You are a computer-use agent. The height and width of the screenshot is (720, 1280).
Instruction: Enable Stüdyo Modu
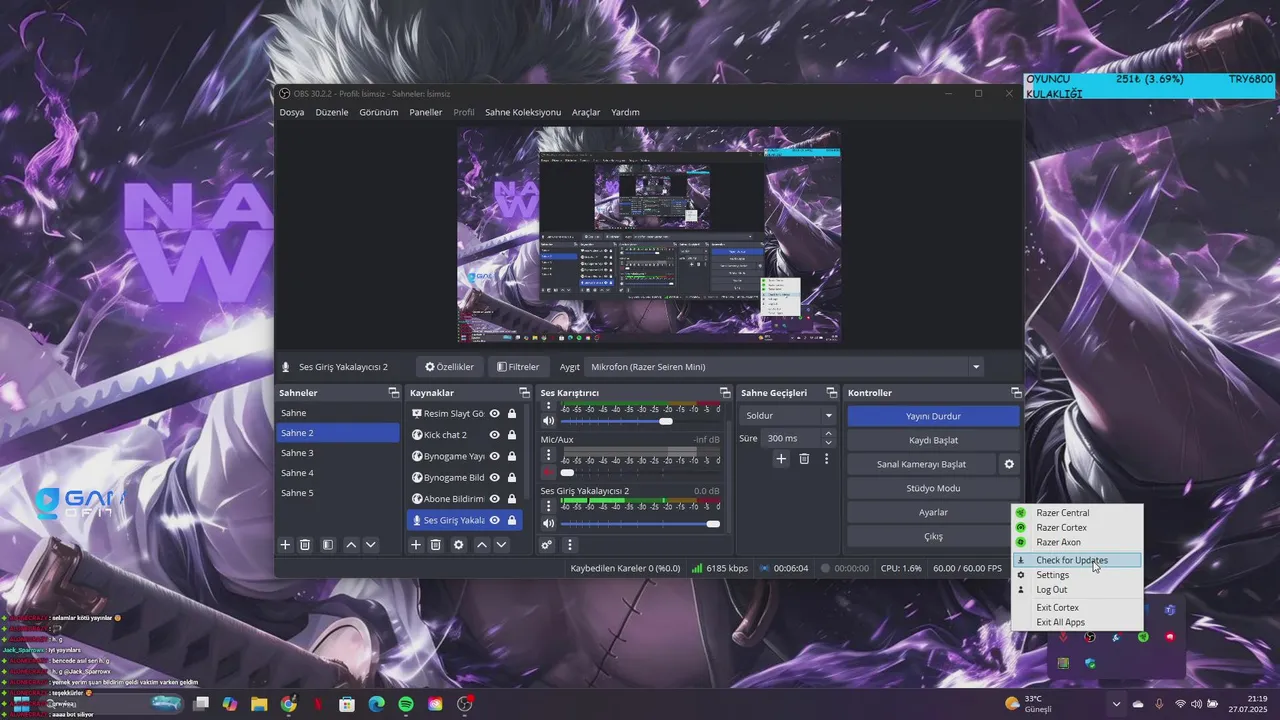[x=933, y=488]
